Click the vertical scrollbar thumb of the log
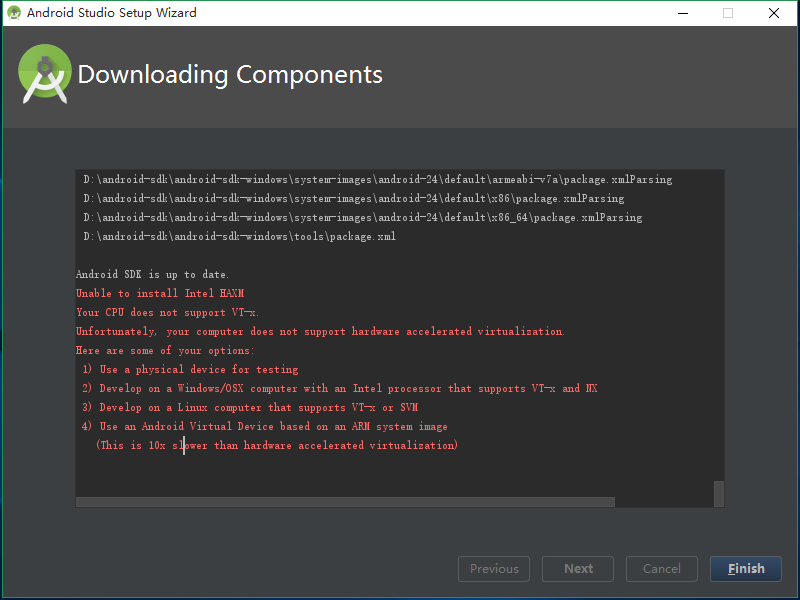The image size is (800, 600). tap(719, 493)
